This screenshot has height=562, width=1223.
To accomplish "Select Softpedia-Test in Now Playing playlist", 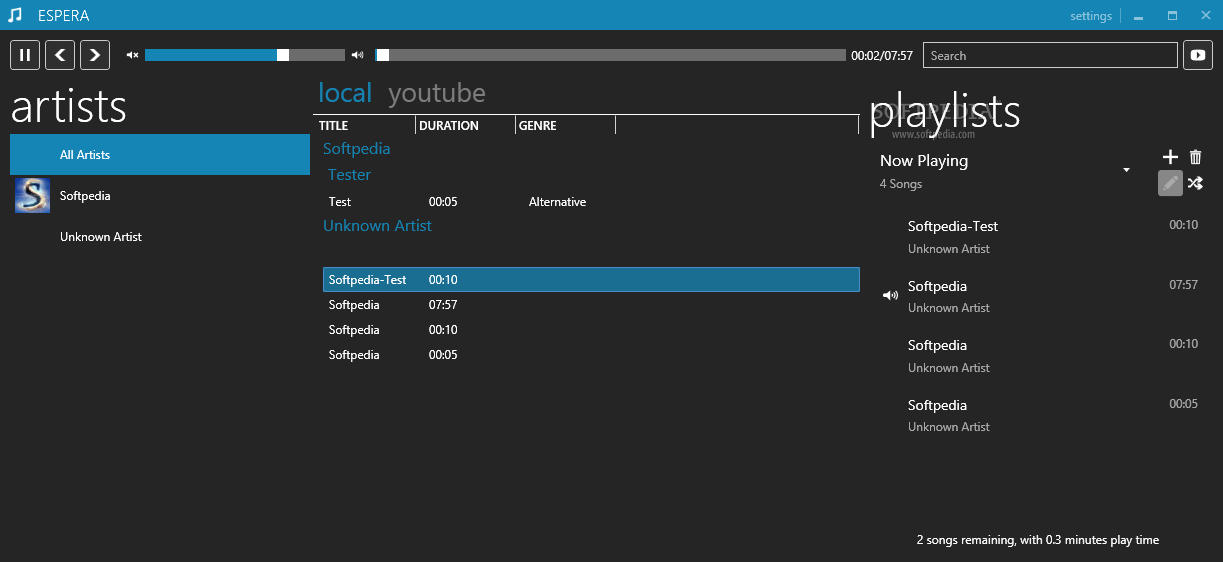I will point(1040,237).
